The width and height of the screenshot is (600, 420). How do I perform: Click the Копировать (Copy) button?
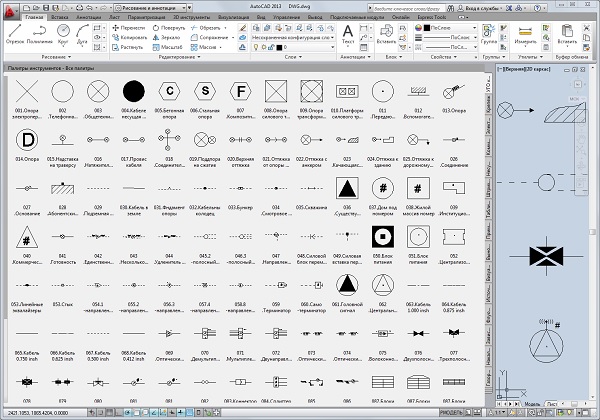[130, 37]
